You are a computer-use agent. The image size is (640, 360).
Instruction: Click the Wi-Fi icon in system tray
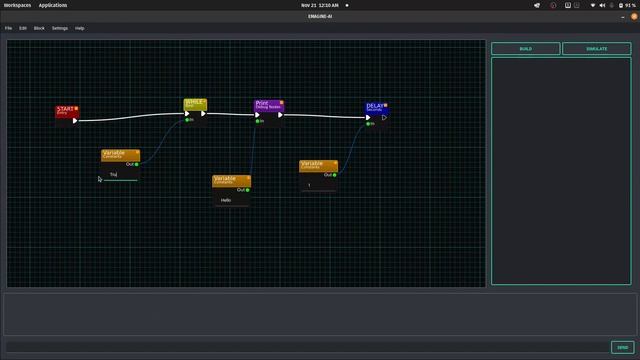[x=593, y=5]
